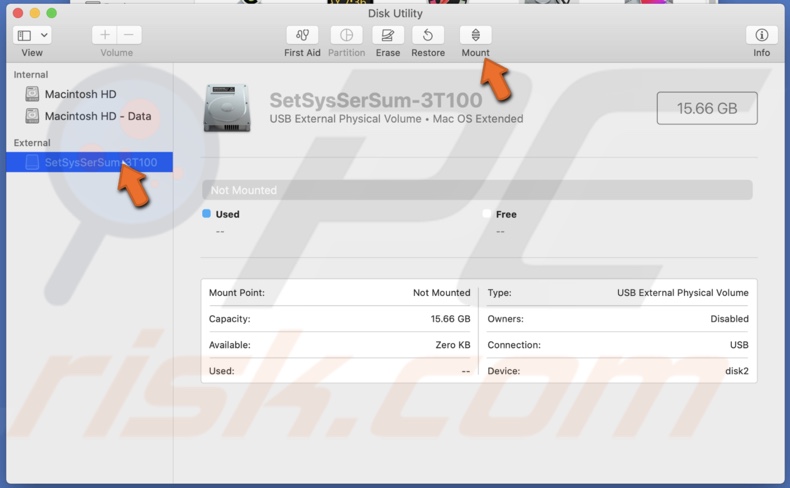Open the View sidebar dropdown
The height and width of the screenshot is (488, 790).
point(32,36)
